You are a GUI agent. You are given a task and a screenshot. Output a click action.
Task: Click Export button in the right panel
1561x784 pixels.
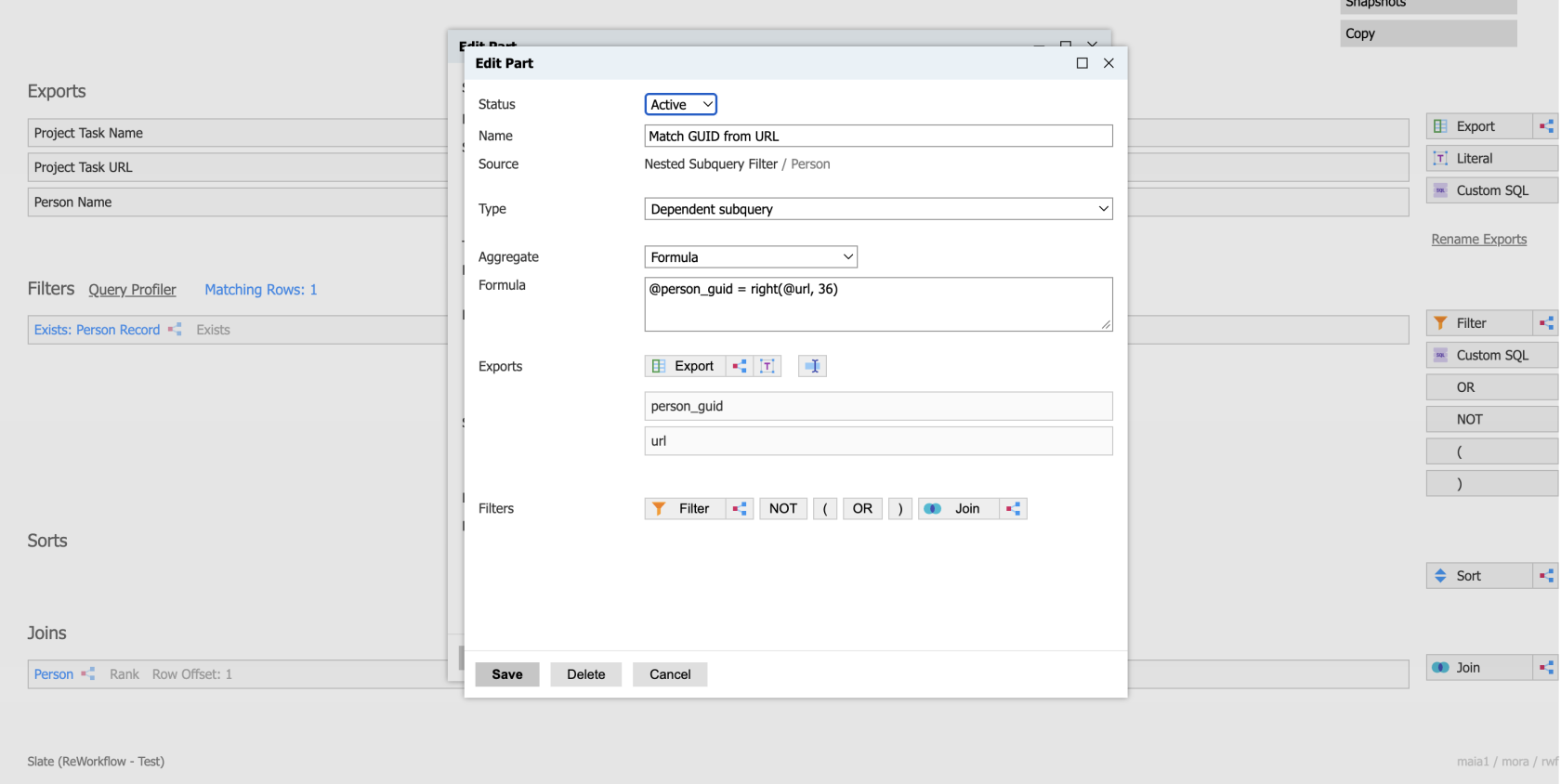(1479, 126)
